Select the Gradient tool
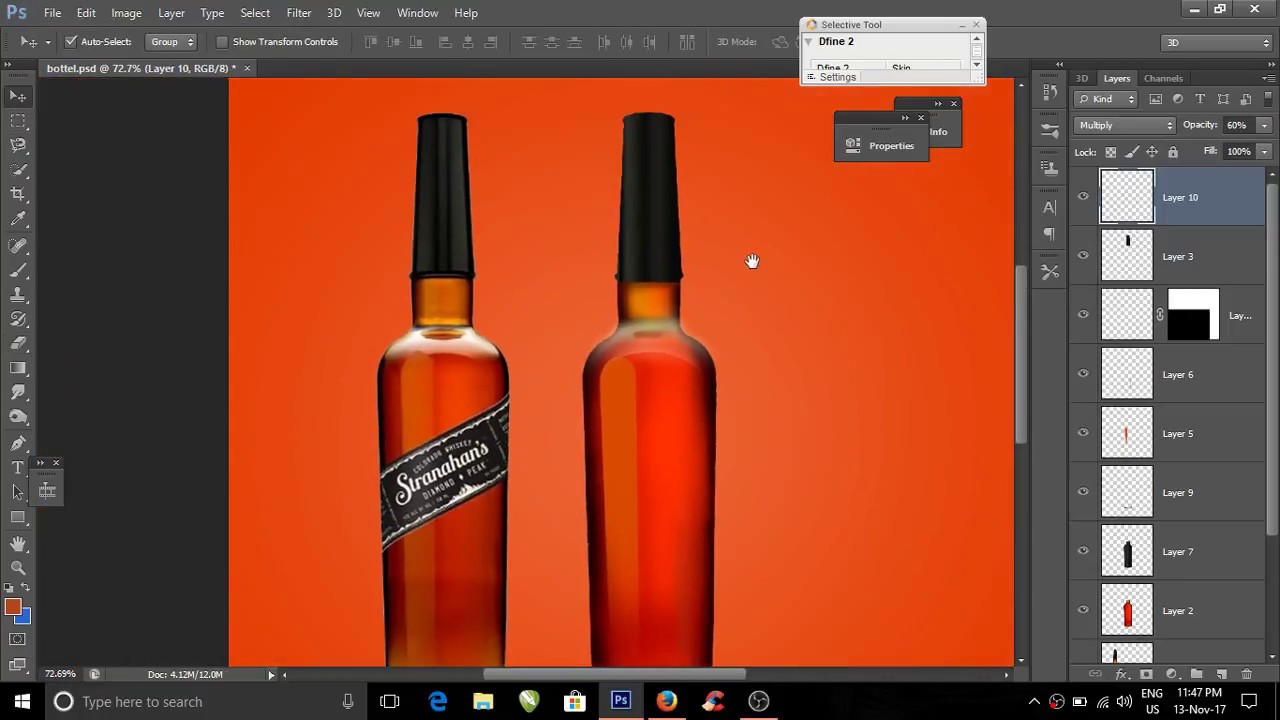The height and width of the screenshot is (720, 1280). (18, 368)
